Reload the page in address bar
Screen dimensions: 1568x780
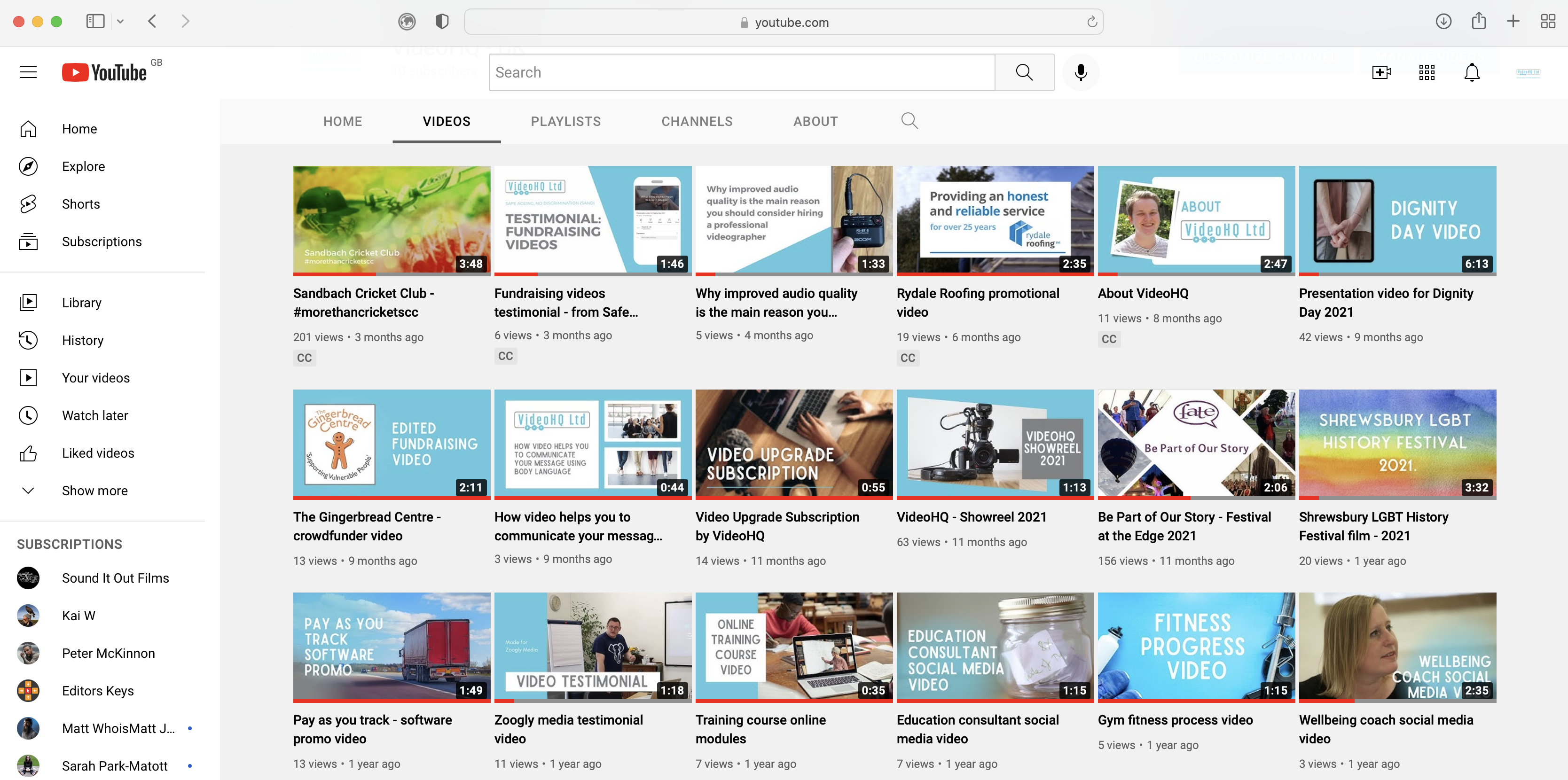1092,22
